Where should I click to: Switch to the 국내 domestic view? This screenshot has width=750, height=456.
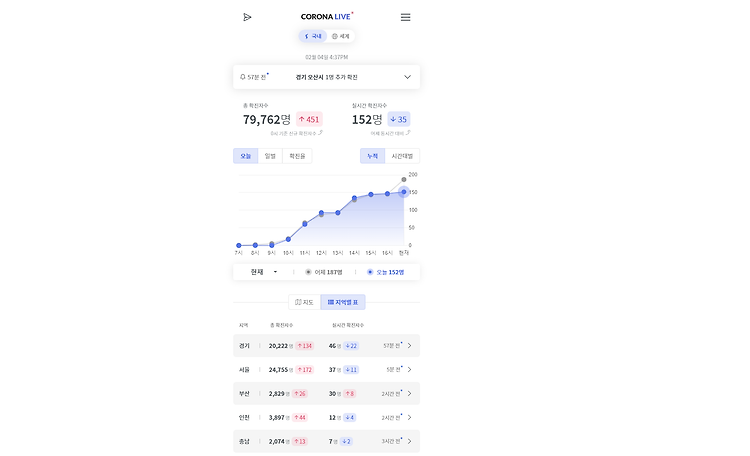[x=313, y=36]
